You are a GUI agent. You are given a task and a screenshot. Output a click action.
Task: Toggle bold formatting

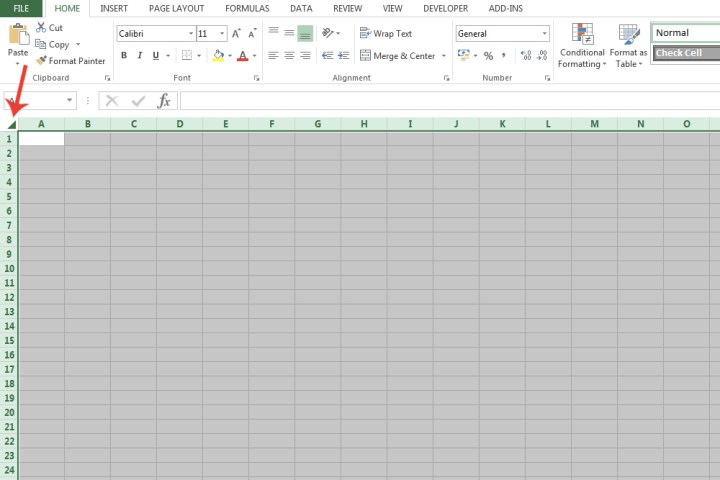[x=124, y=56]
